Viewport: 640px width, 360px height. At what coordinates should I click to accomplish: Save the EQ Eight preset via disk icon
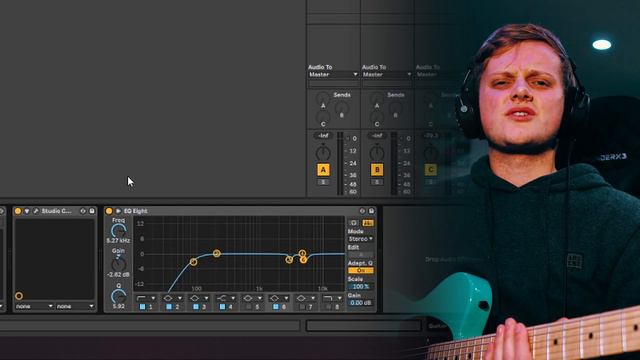click(x=371, y=211)
